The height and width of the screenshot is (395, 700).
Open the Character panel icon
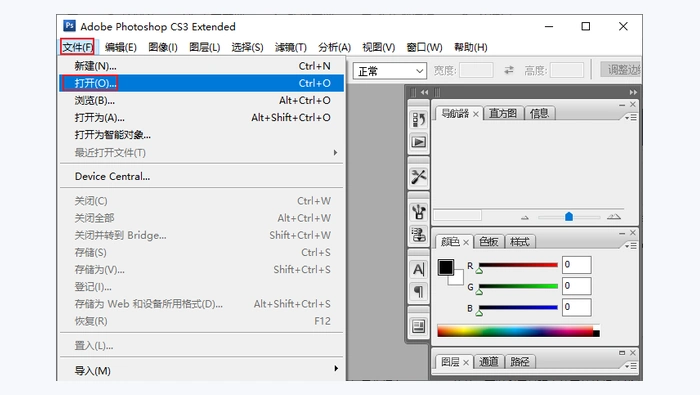(x=419, y=269)
